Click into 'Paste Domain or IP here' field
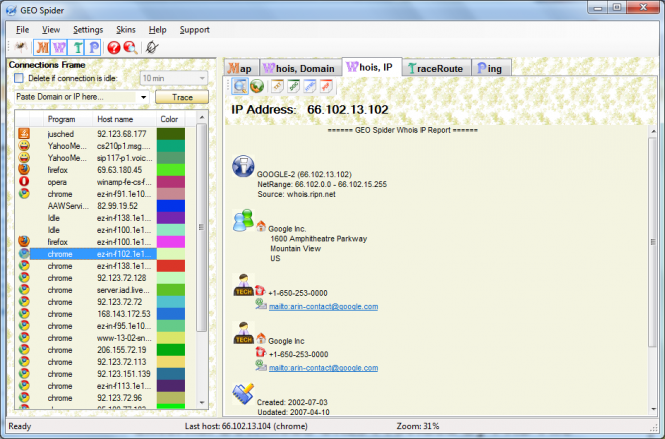This screenshot has height=439, width=665. (76, 97)
